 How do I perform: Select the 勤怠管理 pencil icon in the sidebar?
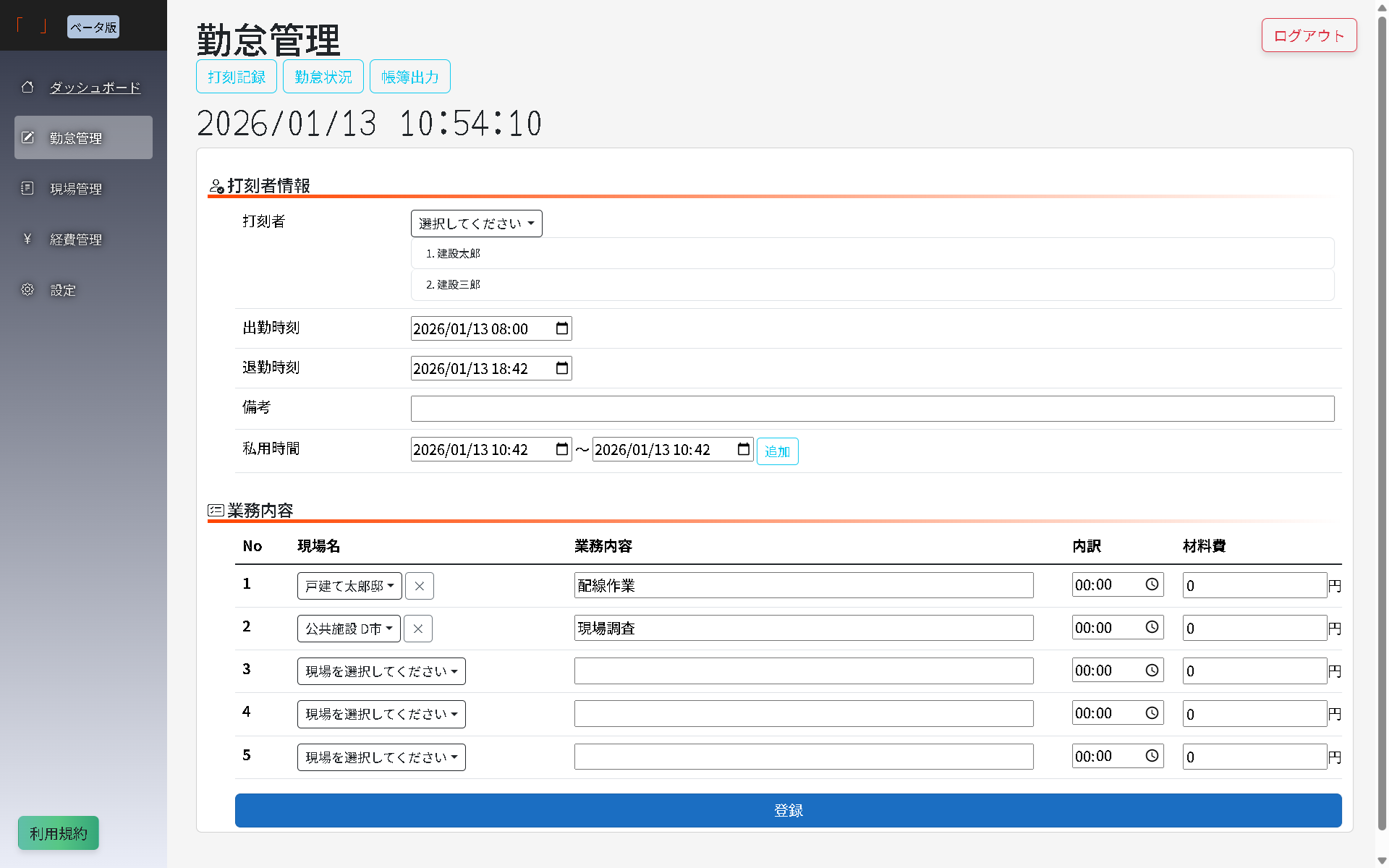point(27,137)
